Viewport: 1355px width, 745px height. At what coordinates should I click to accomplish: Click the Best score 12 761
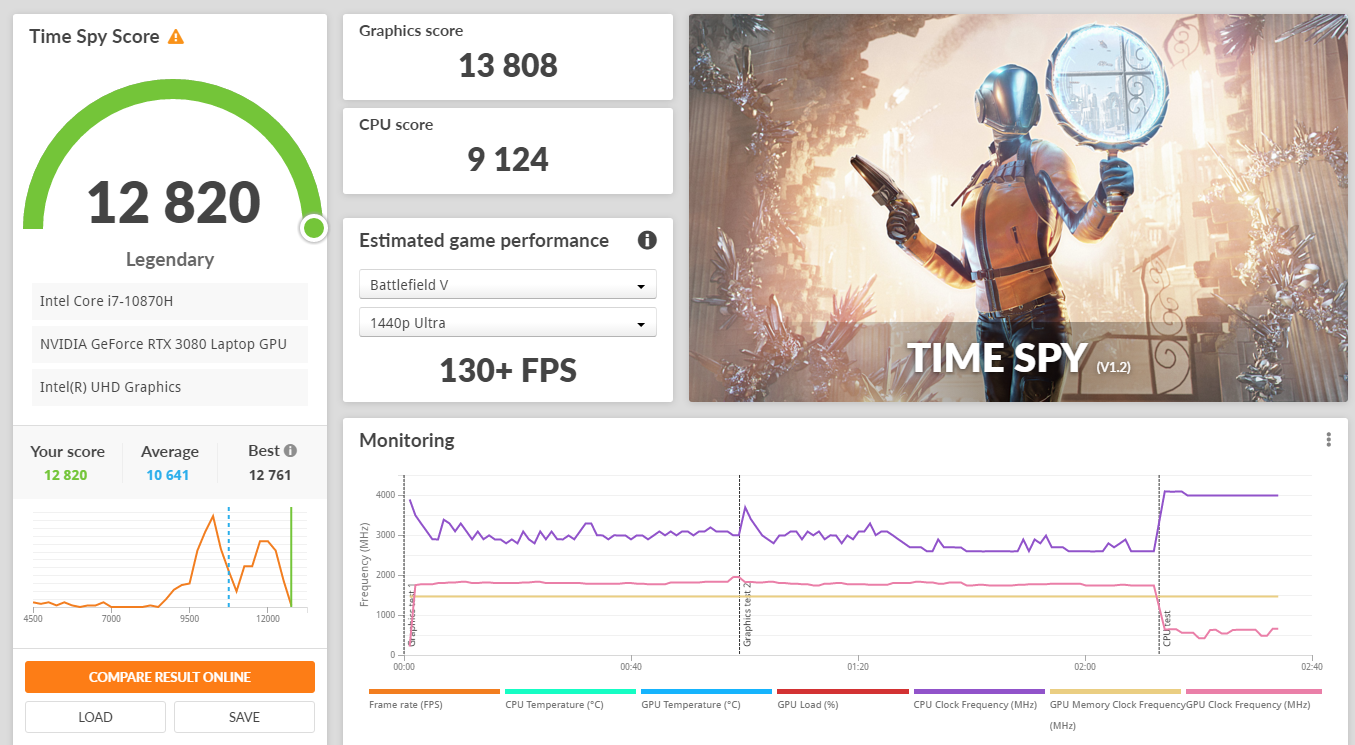[x=270, y=475]
